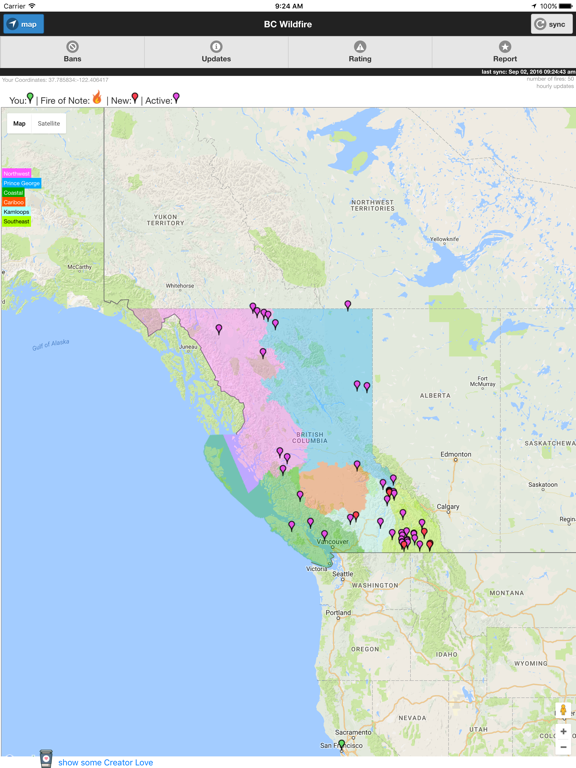The width and height of the screenshot is (576, 768).
Task: Tap the Yellowknife city label
Action: click(444, 239)
